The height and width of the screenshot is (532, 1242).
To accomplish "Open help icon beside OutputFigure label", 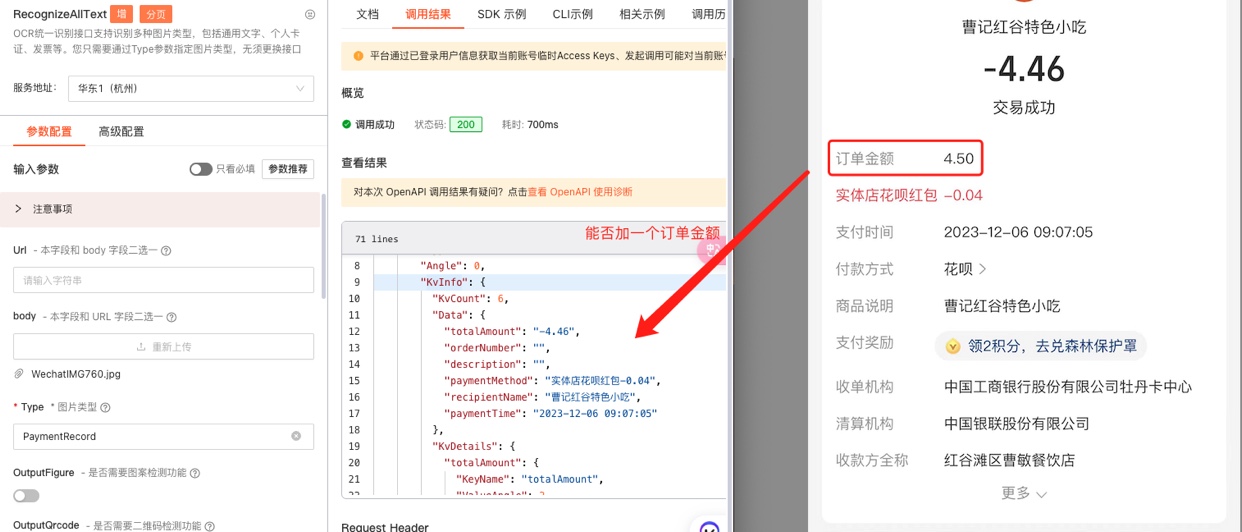I will 195,473.
